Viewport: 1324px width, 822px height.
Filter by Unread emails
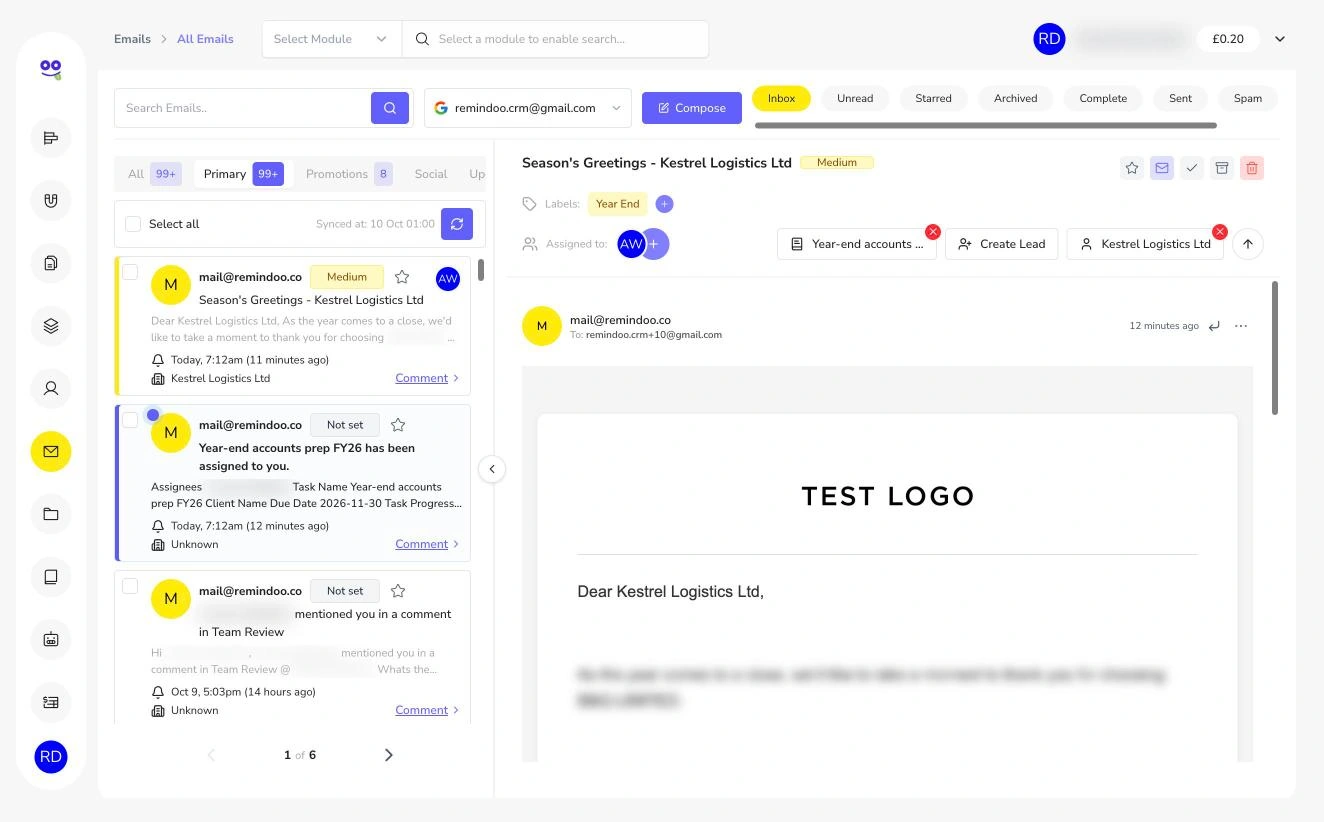point(855,98)
